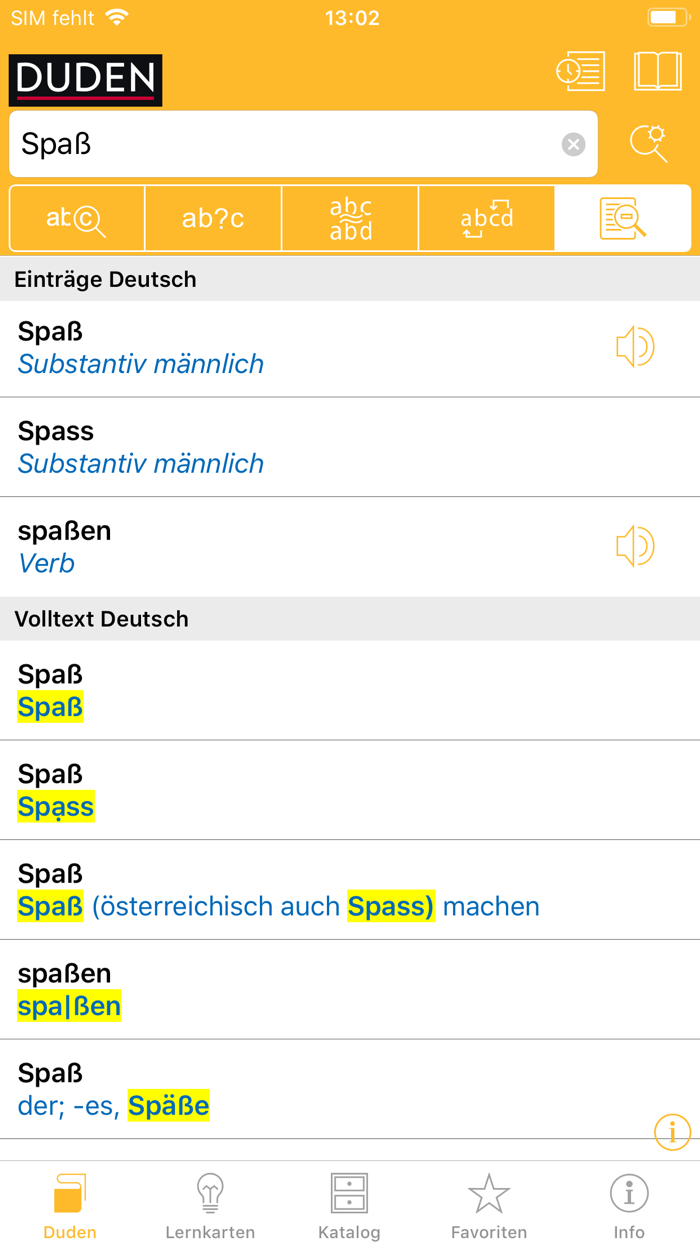This screenshot has width=700, height=1244.
Task: Open the entry Spass Substantiv männlich
Action: pyautogui.click(x=300, y=447)
